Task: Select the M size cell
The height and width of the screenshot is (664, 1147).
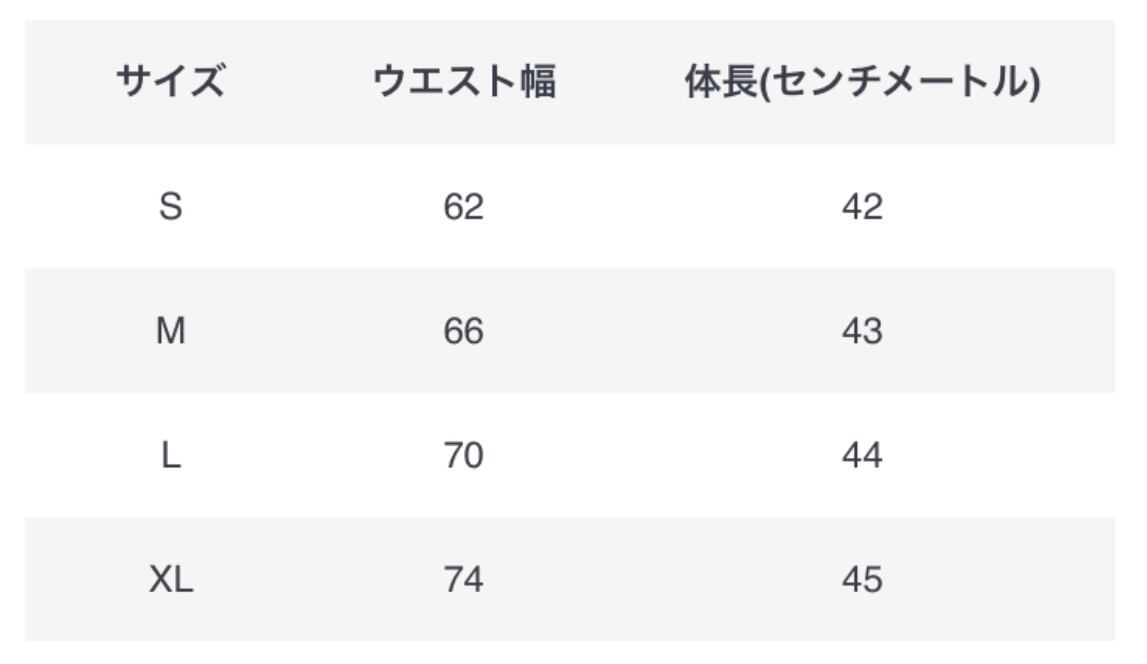Action: coord(170,331)
